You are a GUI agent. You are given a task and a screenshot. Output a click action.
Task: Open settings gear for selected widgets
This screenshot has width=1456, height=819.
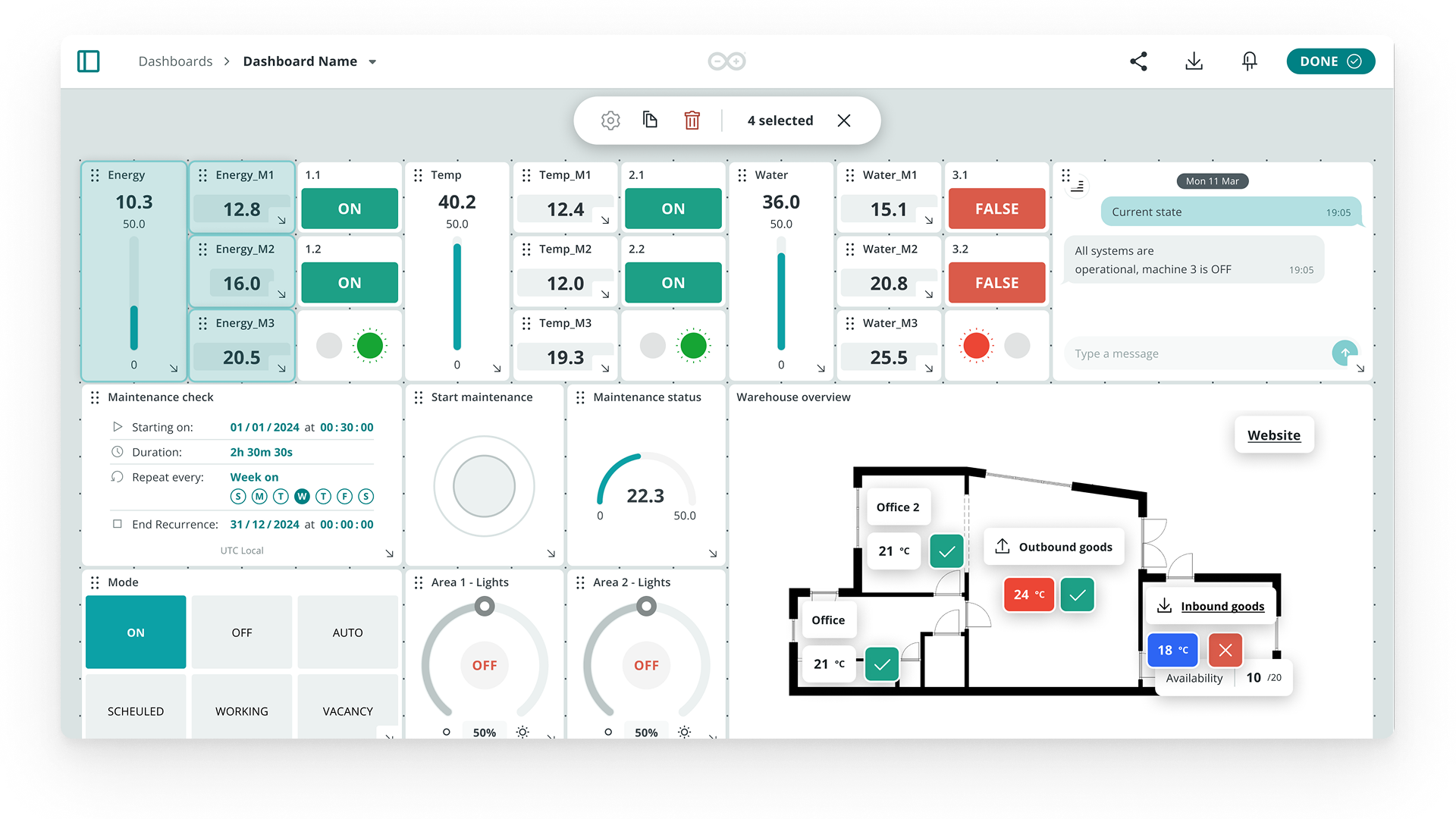[610, 121]
